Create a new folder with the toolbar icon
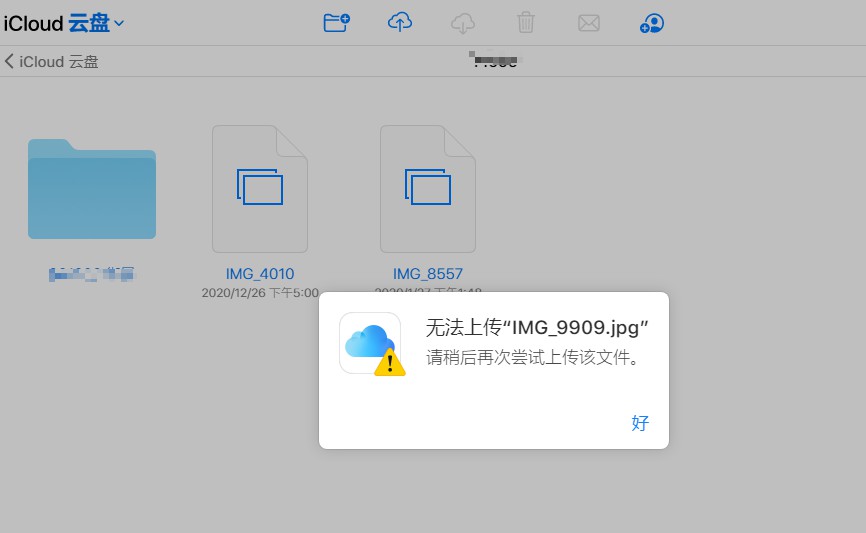866x533 pixels. pos(336,23)
